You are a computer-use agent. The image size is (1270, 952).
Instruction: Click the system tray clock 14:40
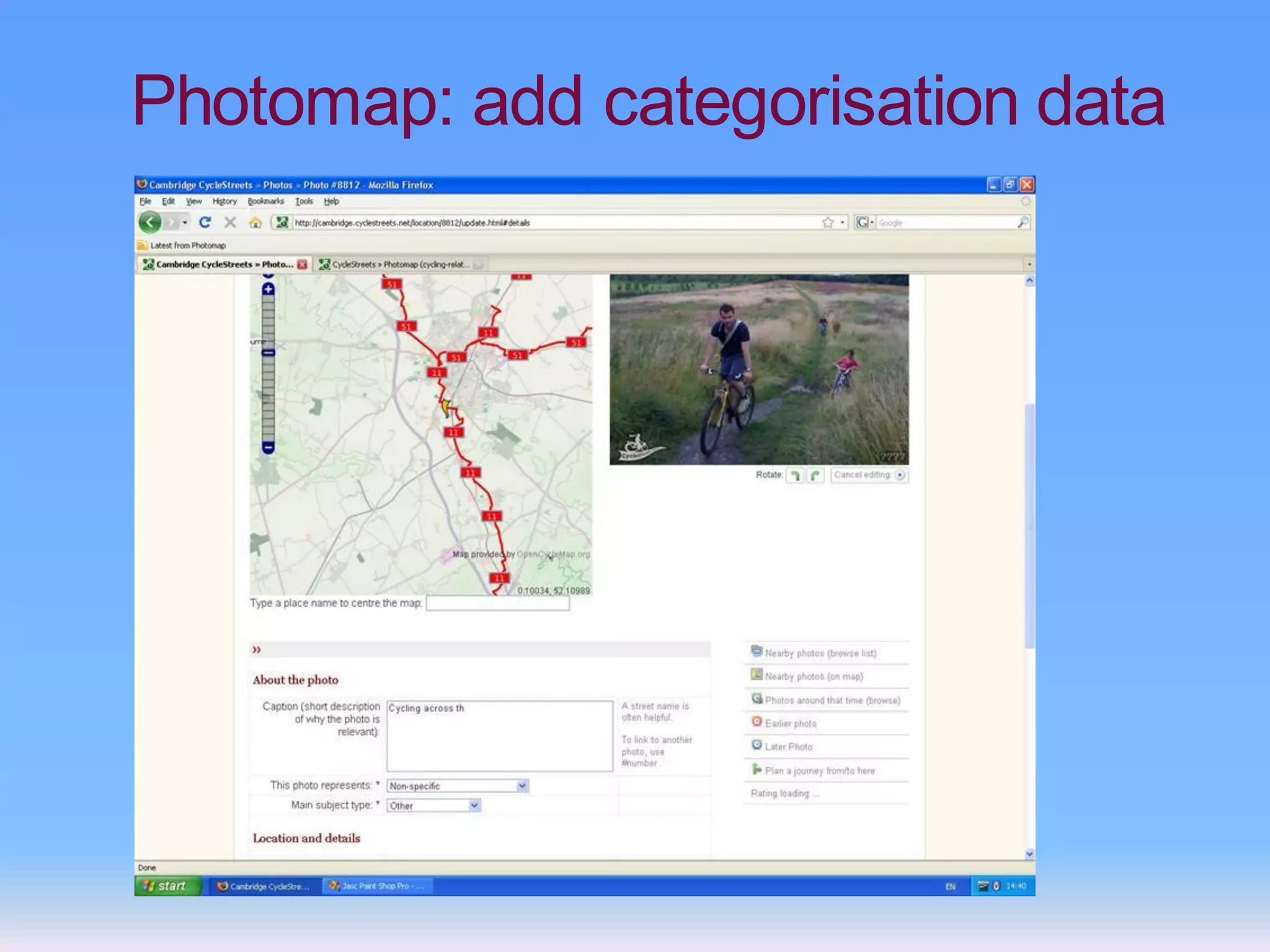click(x=1016, y=886)
